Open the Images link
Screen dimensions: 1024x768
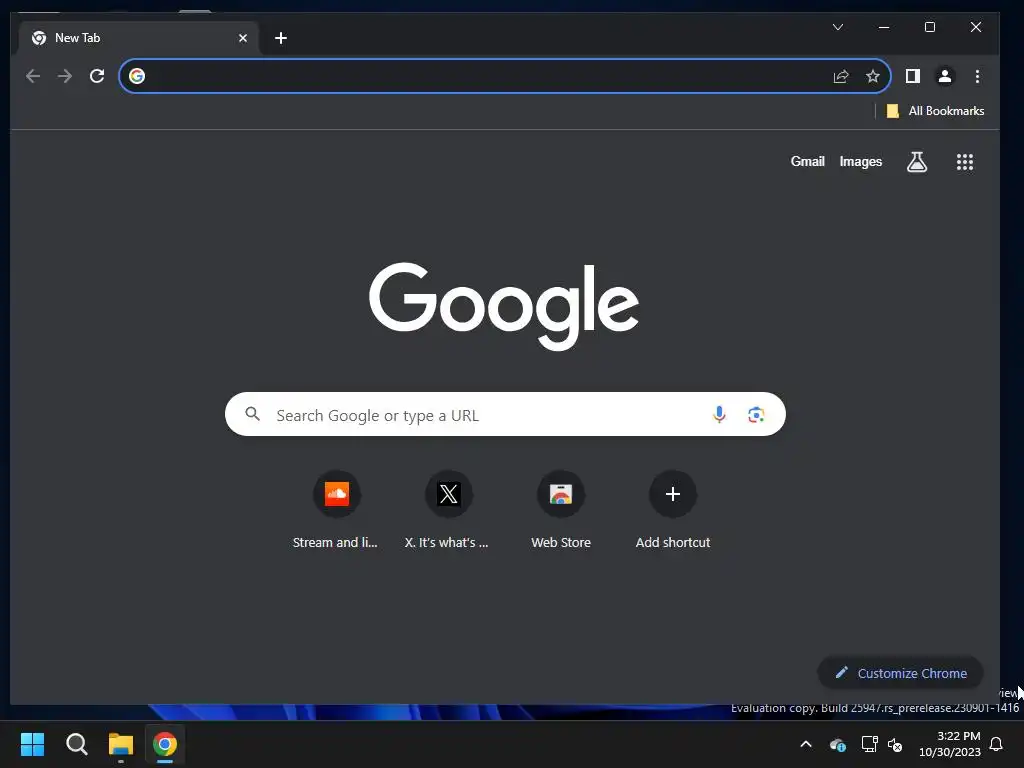[861, 161]
